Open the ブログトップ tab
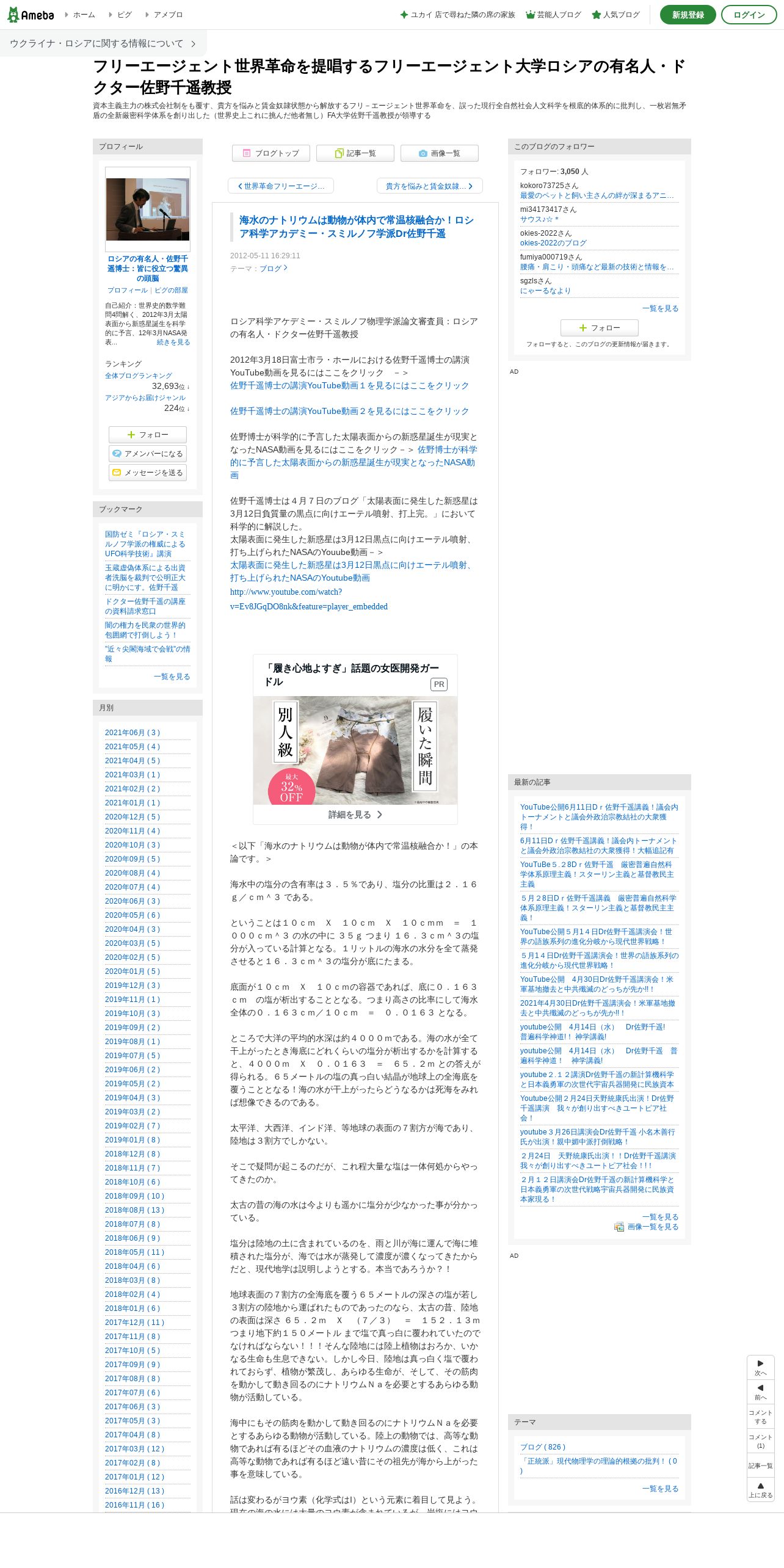 pos(271,153)
